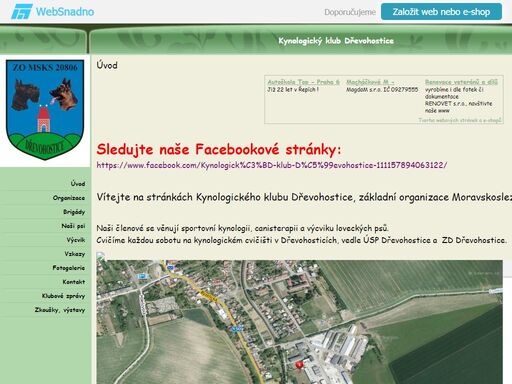This screenshot has height=384, width=512.
Task: Click the aerial map image of Dřevohostice
Action: [299, 322]
